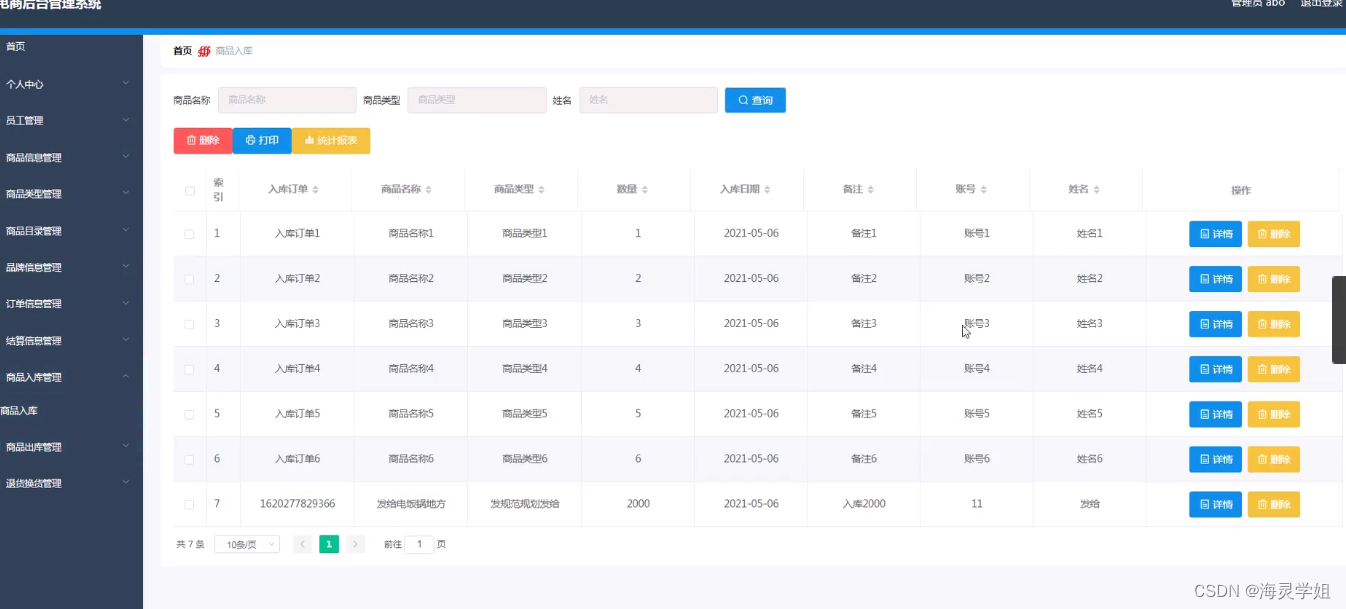Image resolution: width=1346 pixels, height=609 pixels.
Task: Expand the 商品目录管理 sidebar menu
Action: tap(71, 230)
